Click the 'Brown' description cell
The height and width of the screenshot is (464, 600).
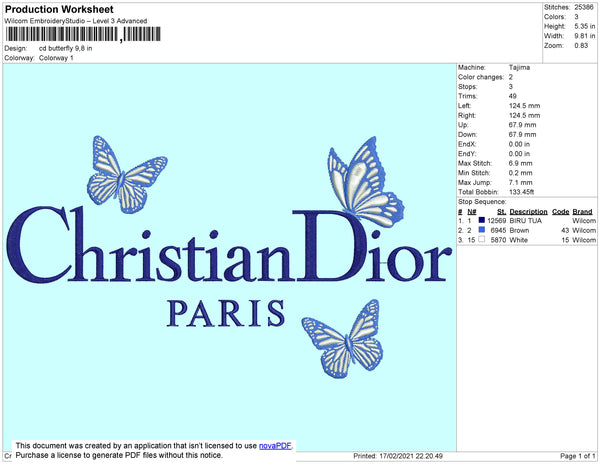[519, 230]
